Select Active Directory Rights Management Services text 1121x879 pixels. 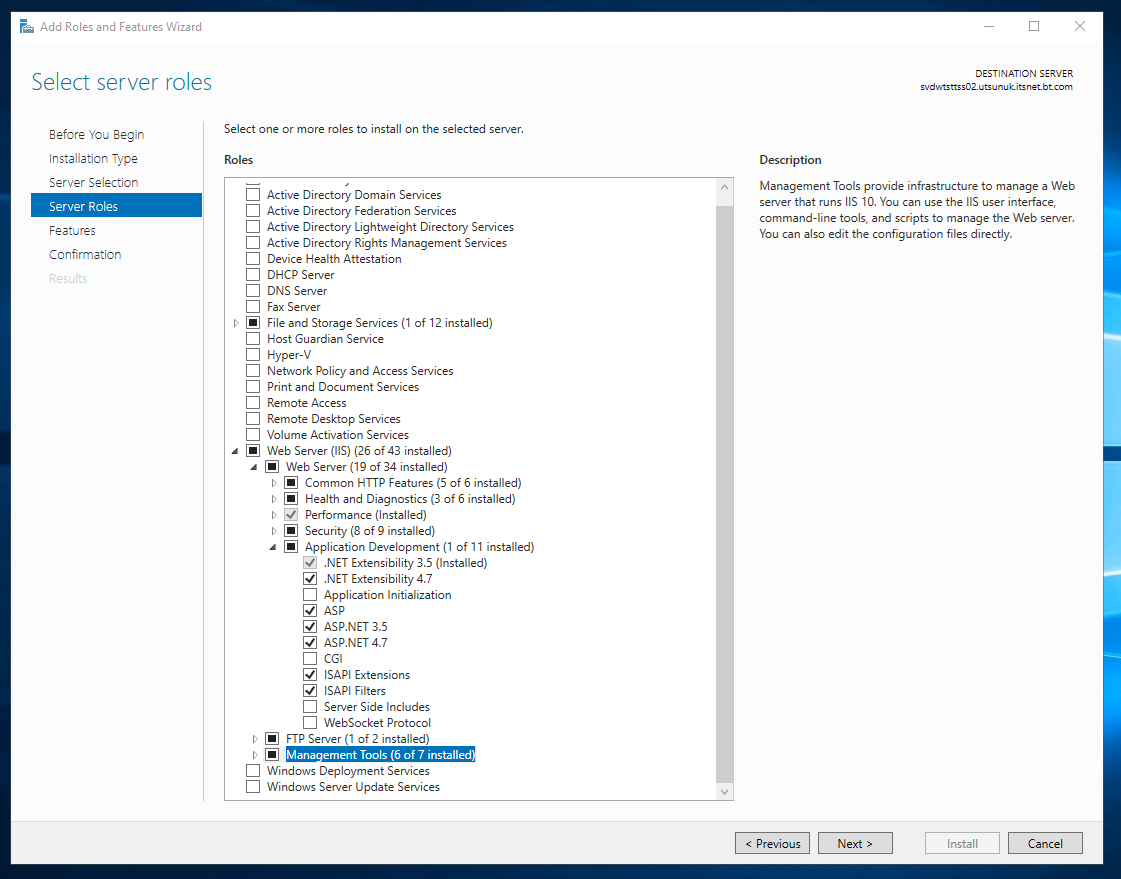[x=387, y=243]
